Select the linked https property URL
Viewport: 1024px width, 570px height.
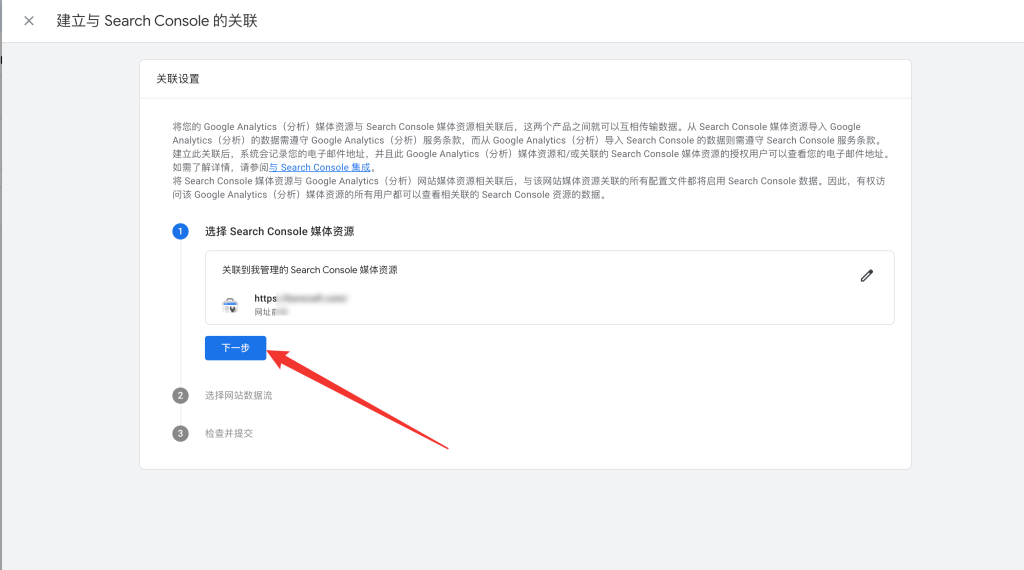(x=300, y=298)
